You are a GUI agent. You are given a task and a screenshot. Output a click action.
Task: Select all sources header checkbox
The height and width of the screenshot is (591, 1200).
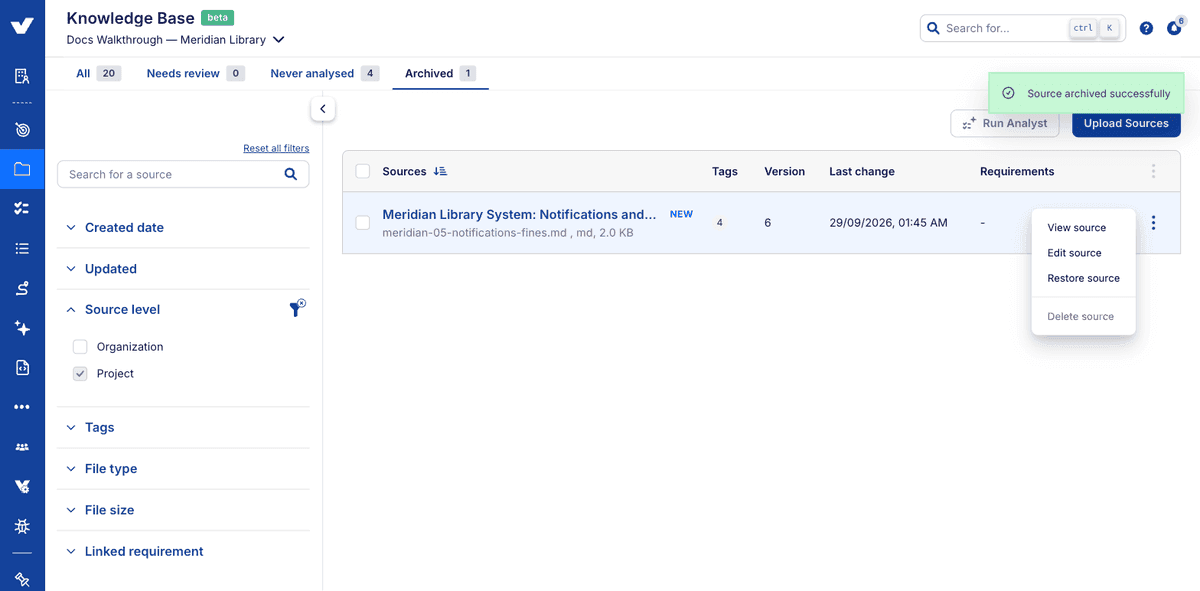click(362, 172)
